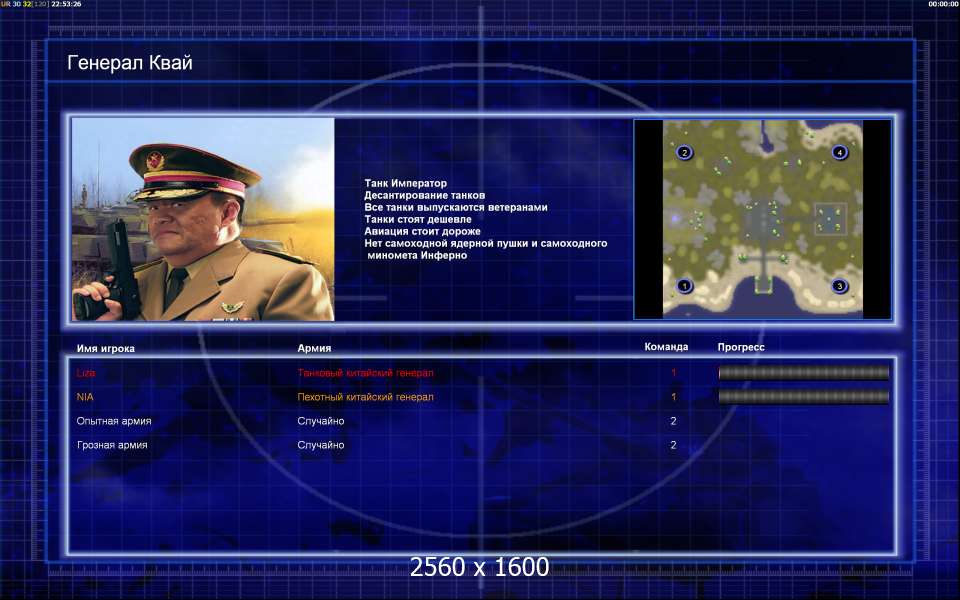
Task: Click "Все танки выпускаются ветеранами" line
Action: (456, 207)
